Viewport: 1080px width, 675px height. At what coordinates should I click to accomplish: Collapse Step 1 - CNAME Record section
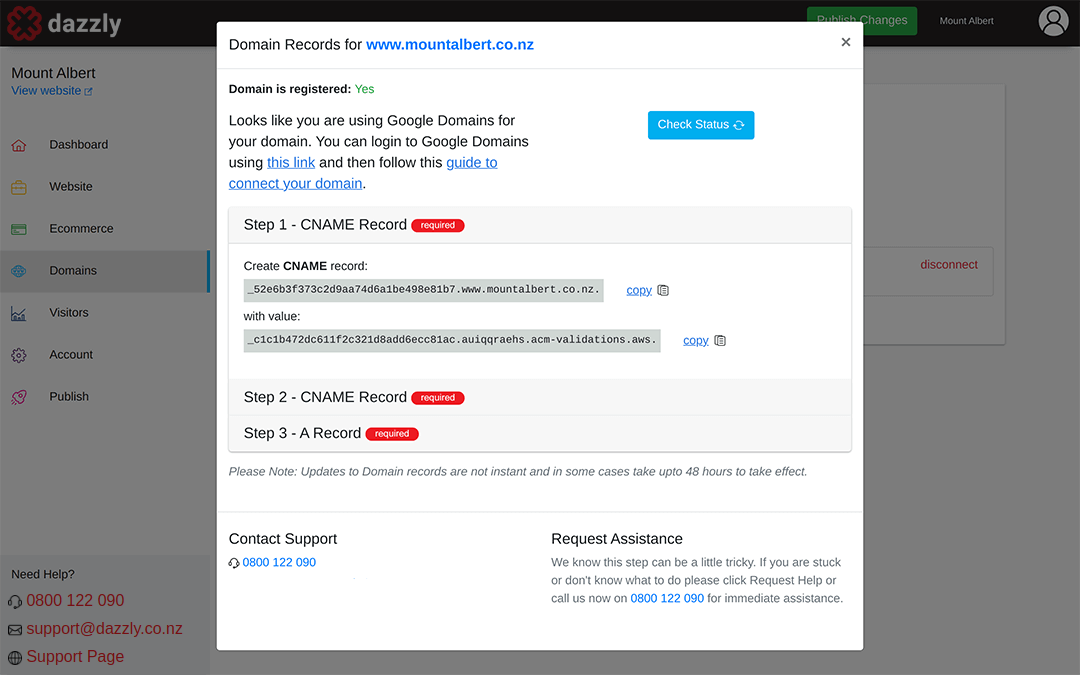540,225
